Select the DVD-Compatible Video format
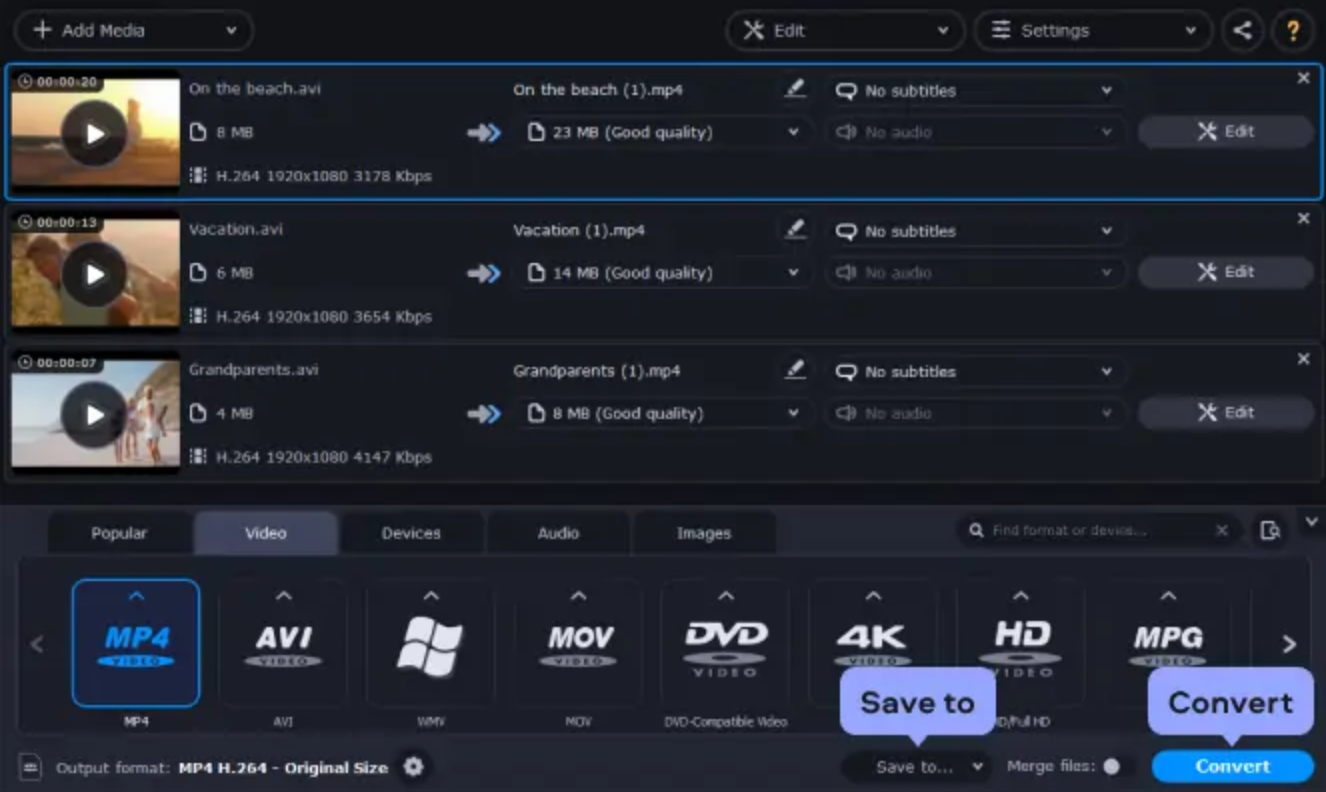The image size is (1326, 792). [725, 643]
